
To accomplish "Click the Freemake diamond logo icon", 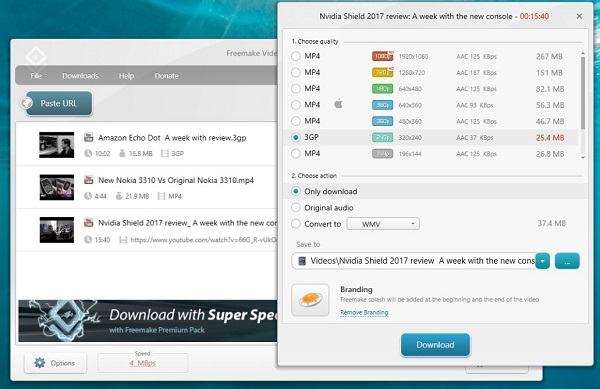I will (x=36, y=57).
